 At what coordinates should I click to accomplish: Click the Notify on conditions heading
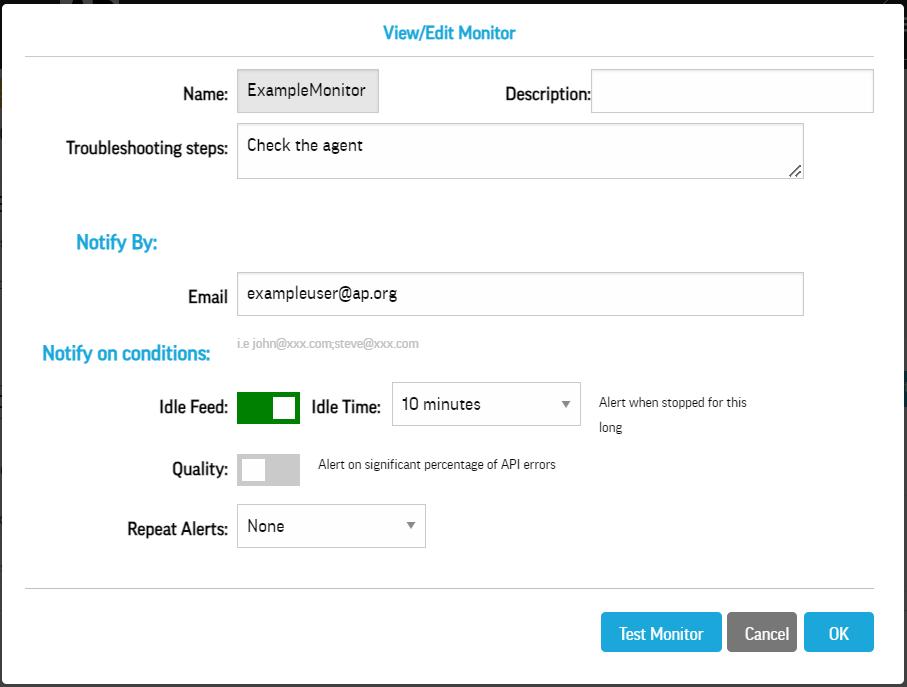point(126,353)
